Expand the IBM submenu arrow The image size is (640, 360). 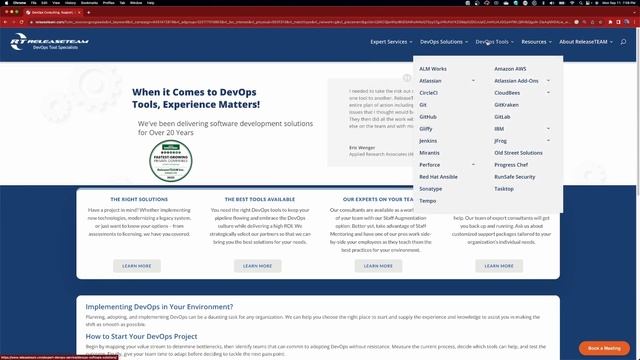click(x=548, y=129)
